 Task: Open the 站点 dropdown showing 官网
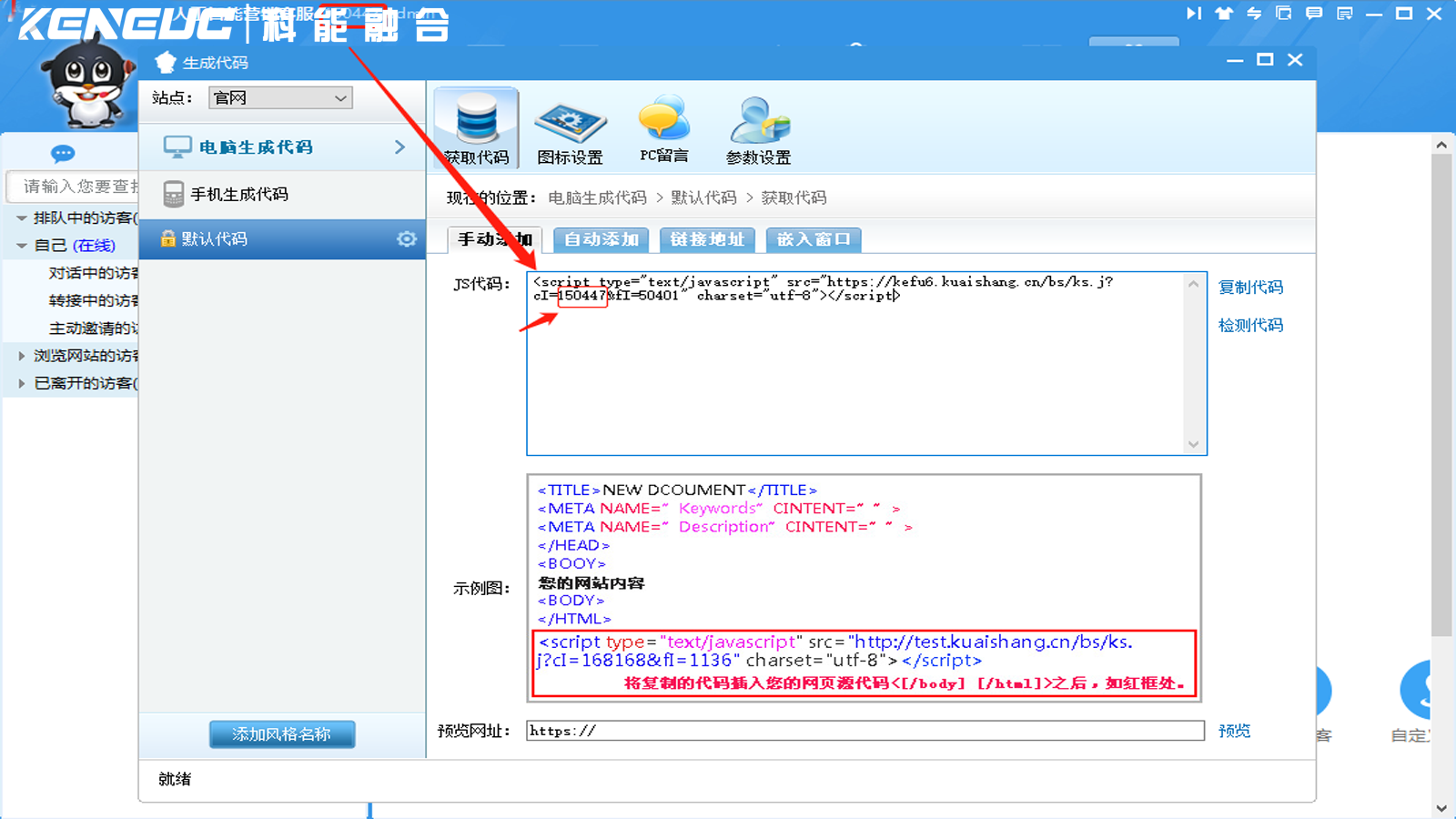[280, 97]
